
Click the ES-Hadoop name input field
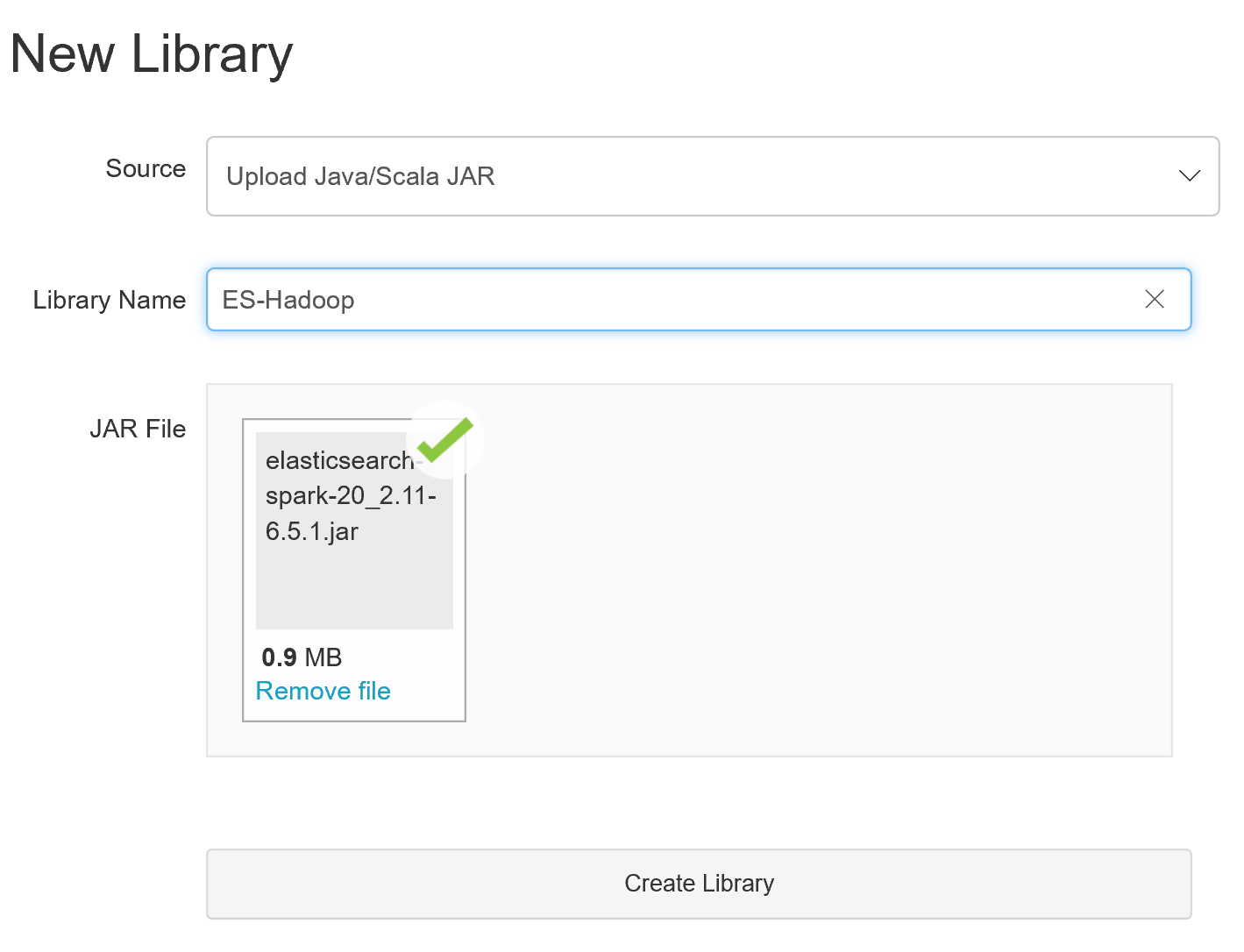click(614, 300)
